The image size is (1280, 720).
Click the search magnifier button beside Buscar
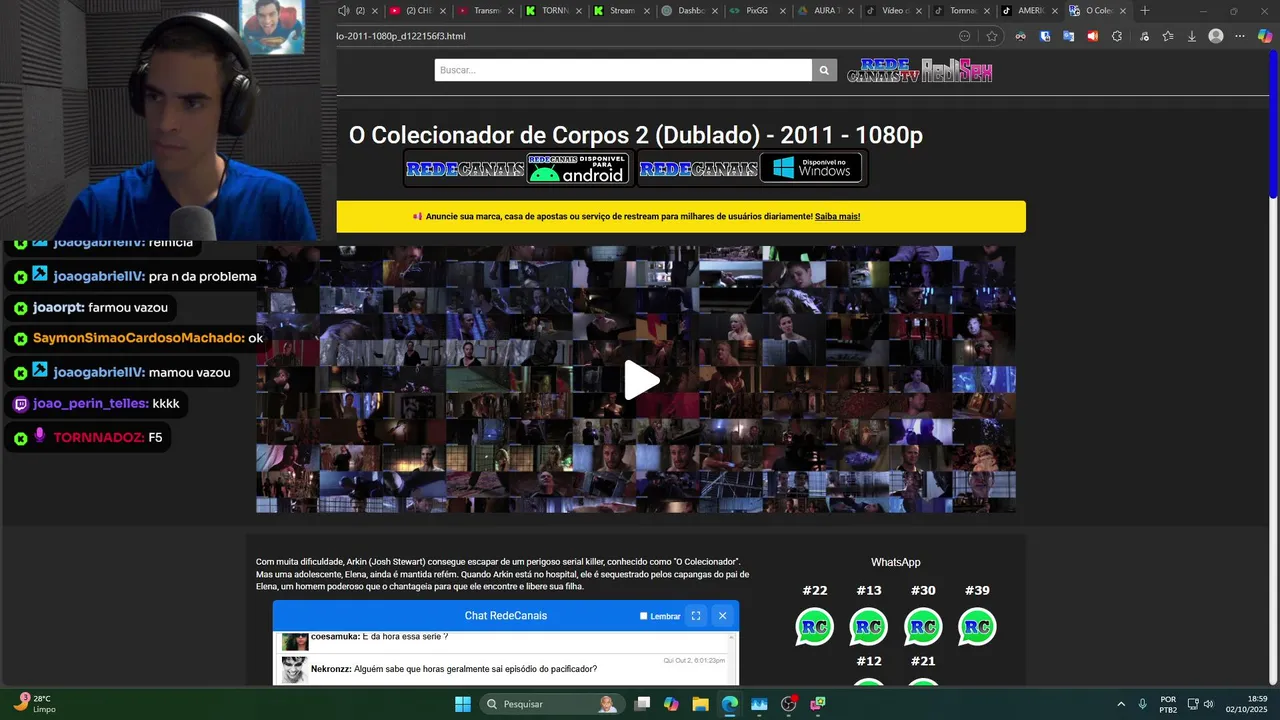click(x=824, y=70)
